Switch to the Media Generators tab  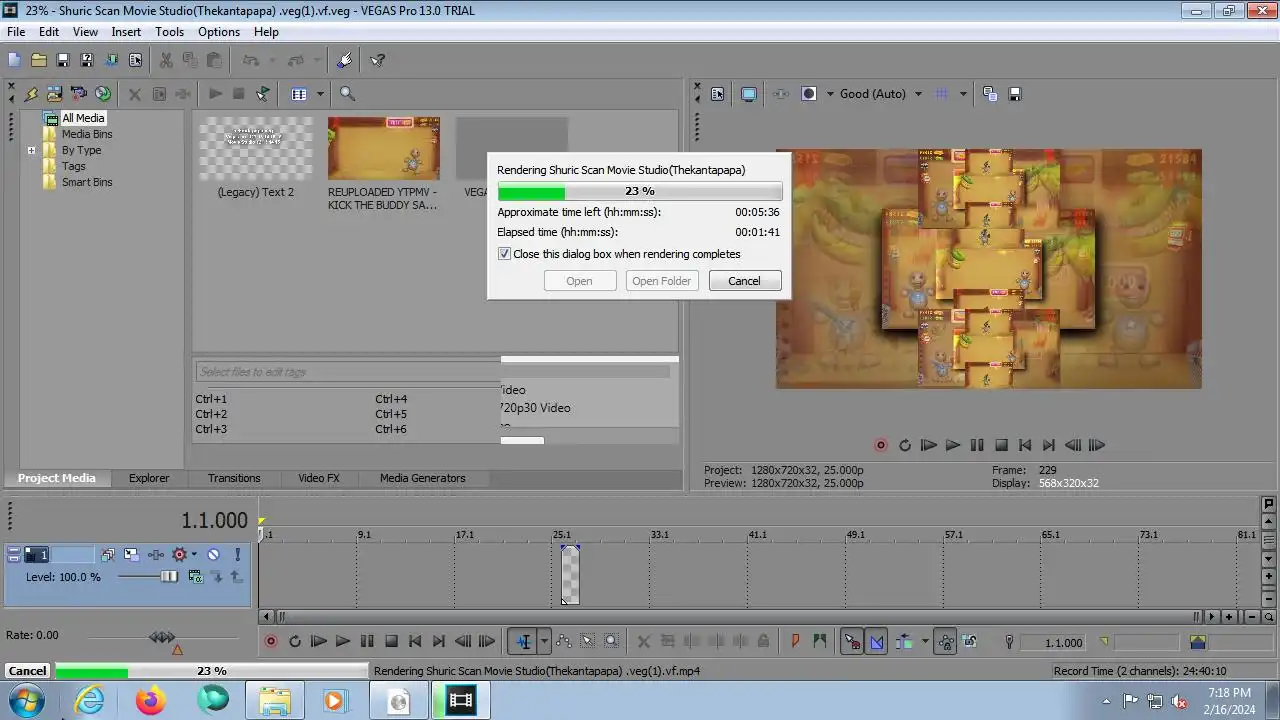422,478
